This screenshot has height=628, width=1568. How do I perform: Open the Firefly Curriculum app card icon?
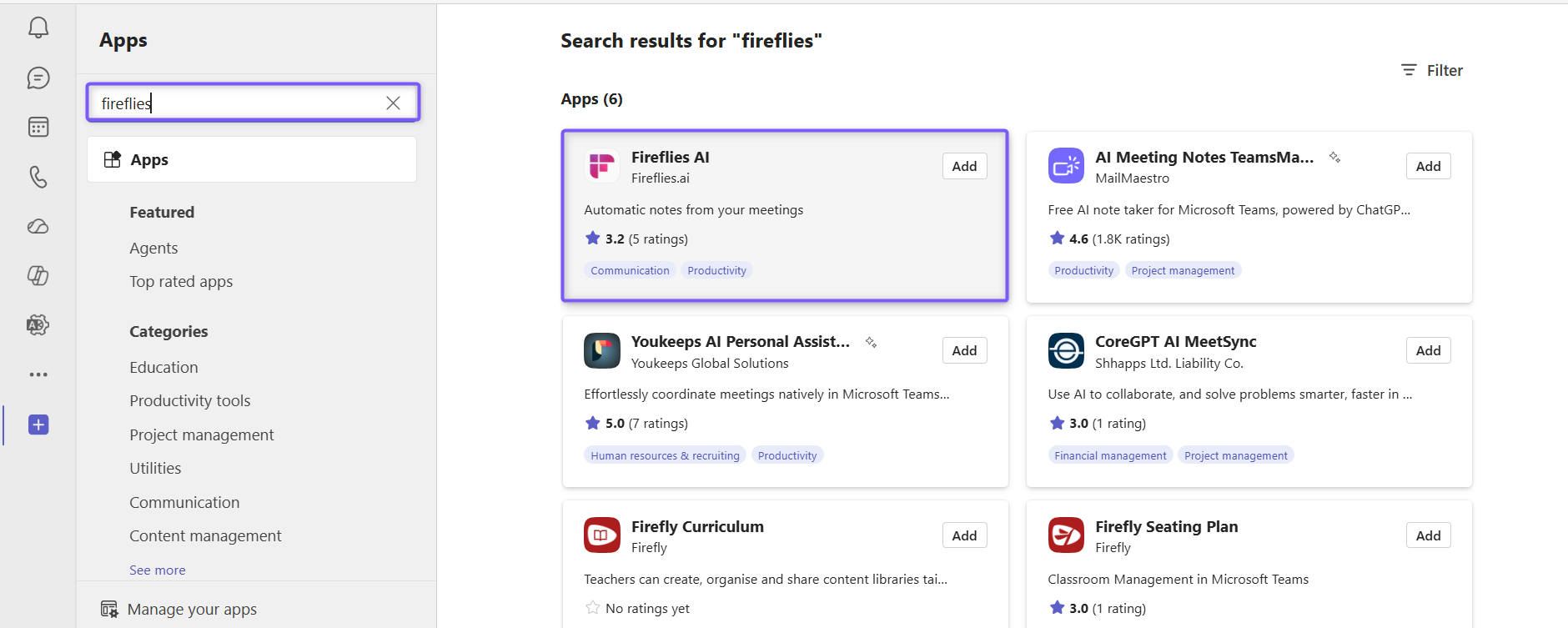(x=602, y=535)
